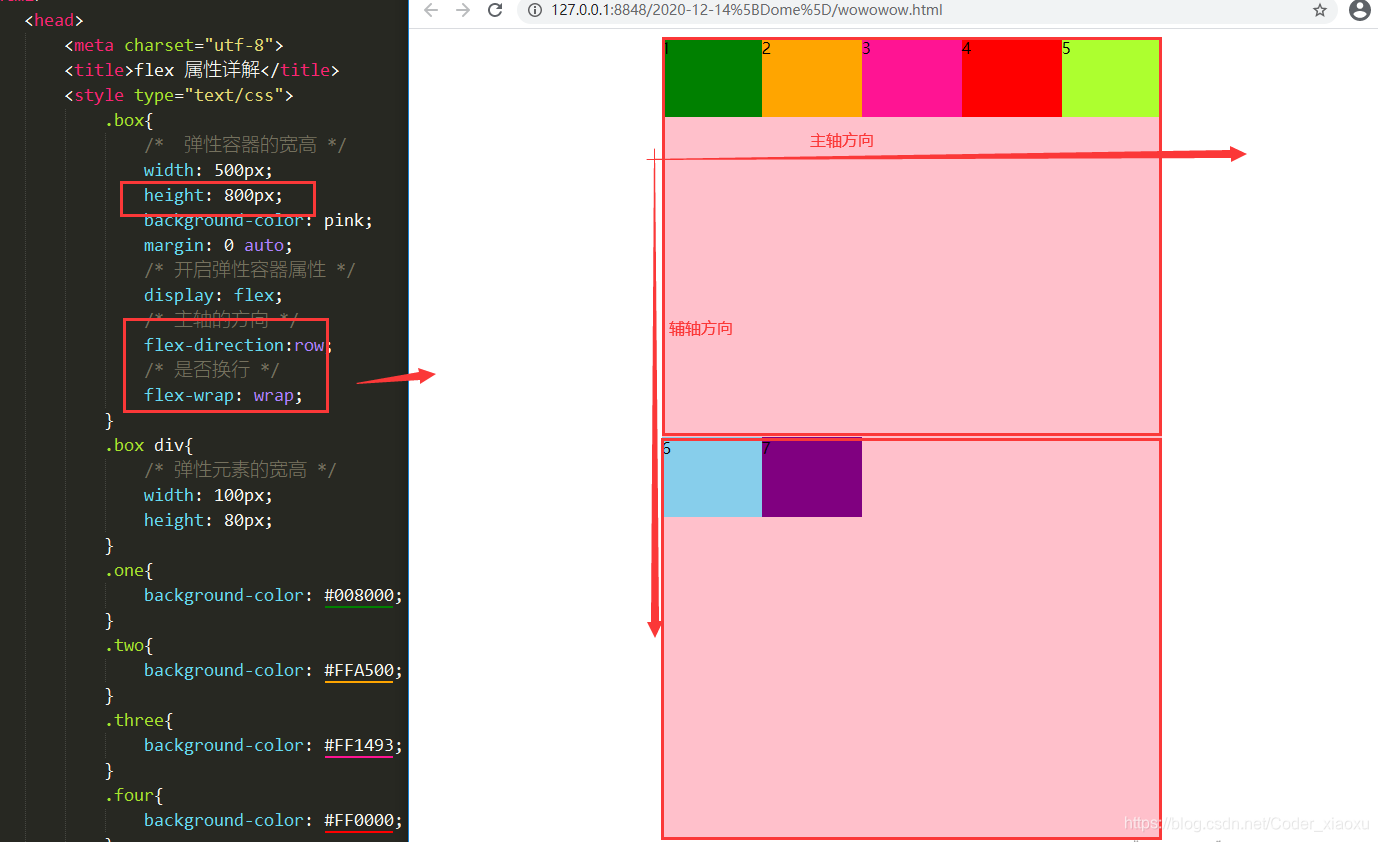
Task: Click the 'margin: 0 auto;' line
Action: coord(218,245)
